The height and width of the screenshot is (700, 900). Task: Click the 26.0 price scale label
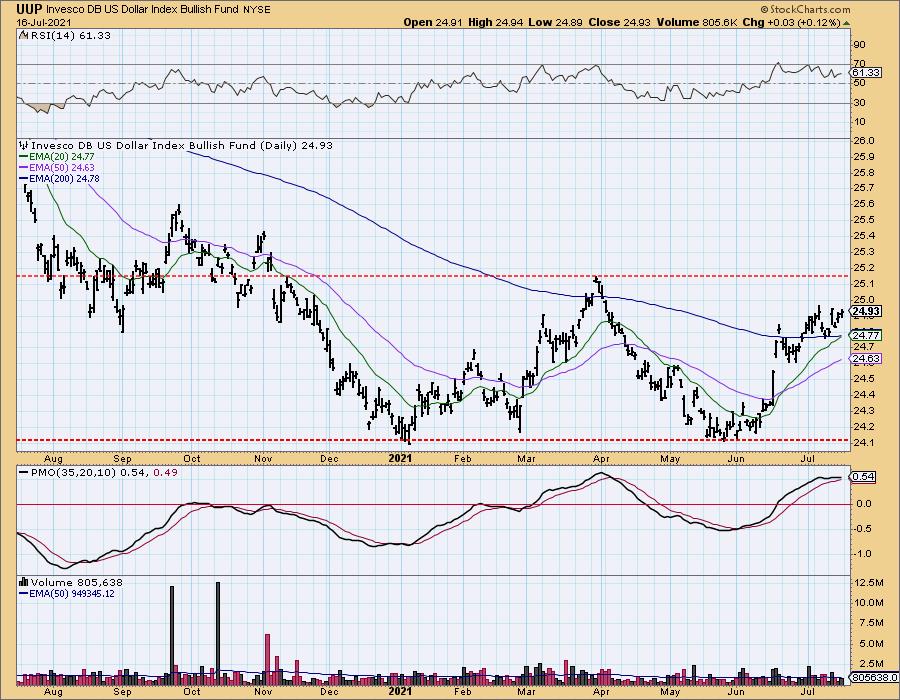click(x=864, y=141)
